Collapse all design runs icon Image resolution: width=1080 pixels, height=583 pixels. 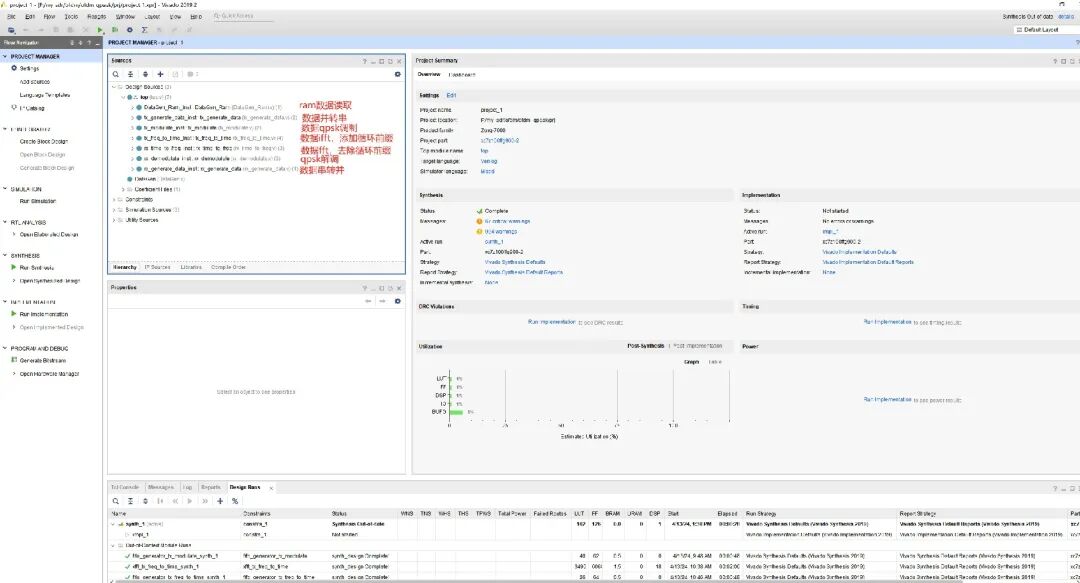(x=130, y=501)
